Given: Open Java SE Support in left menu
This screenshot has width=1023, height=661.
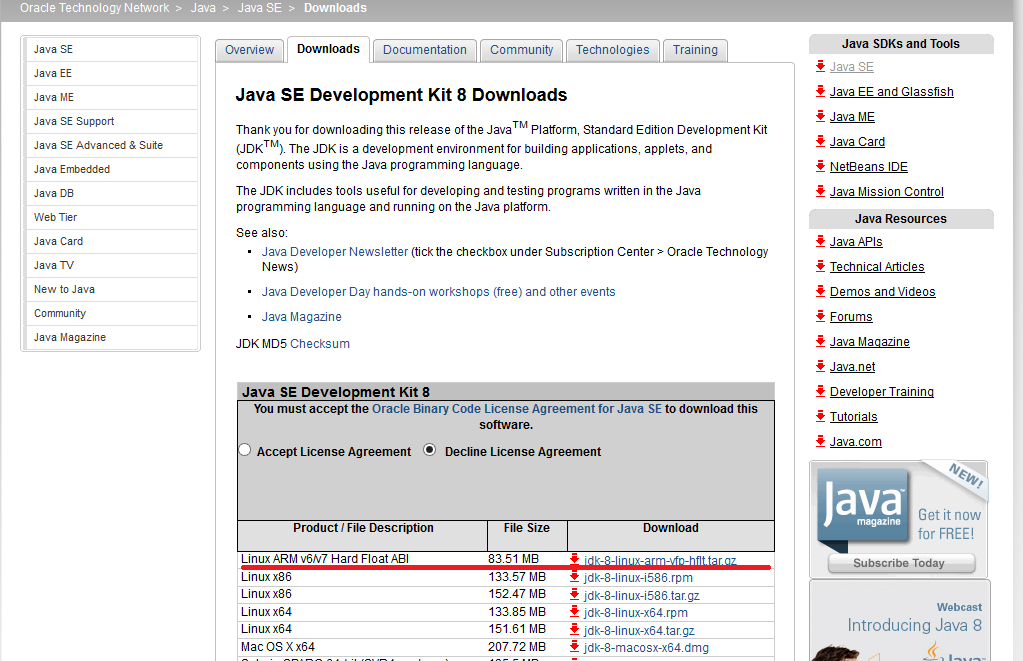Looking at the screenshot, I should click(x=111, y=121).
